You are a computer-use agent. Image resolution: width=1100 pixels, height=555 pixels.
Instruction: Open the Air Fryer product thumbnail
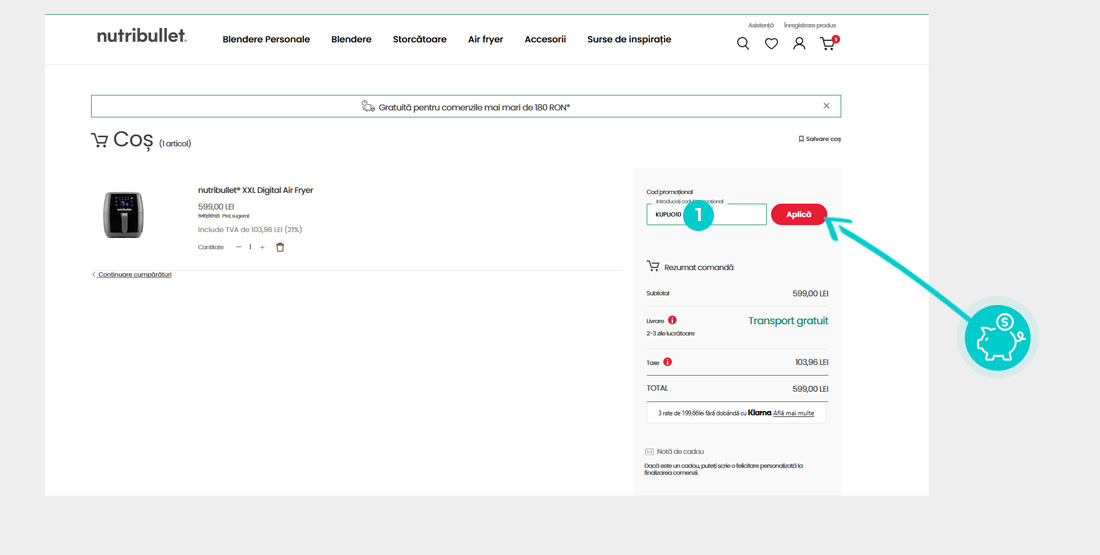[x=123, y=215]
